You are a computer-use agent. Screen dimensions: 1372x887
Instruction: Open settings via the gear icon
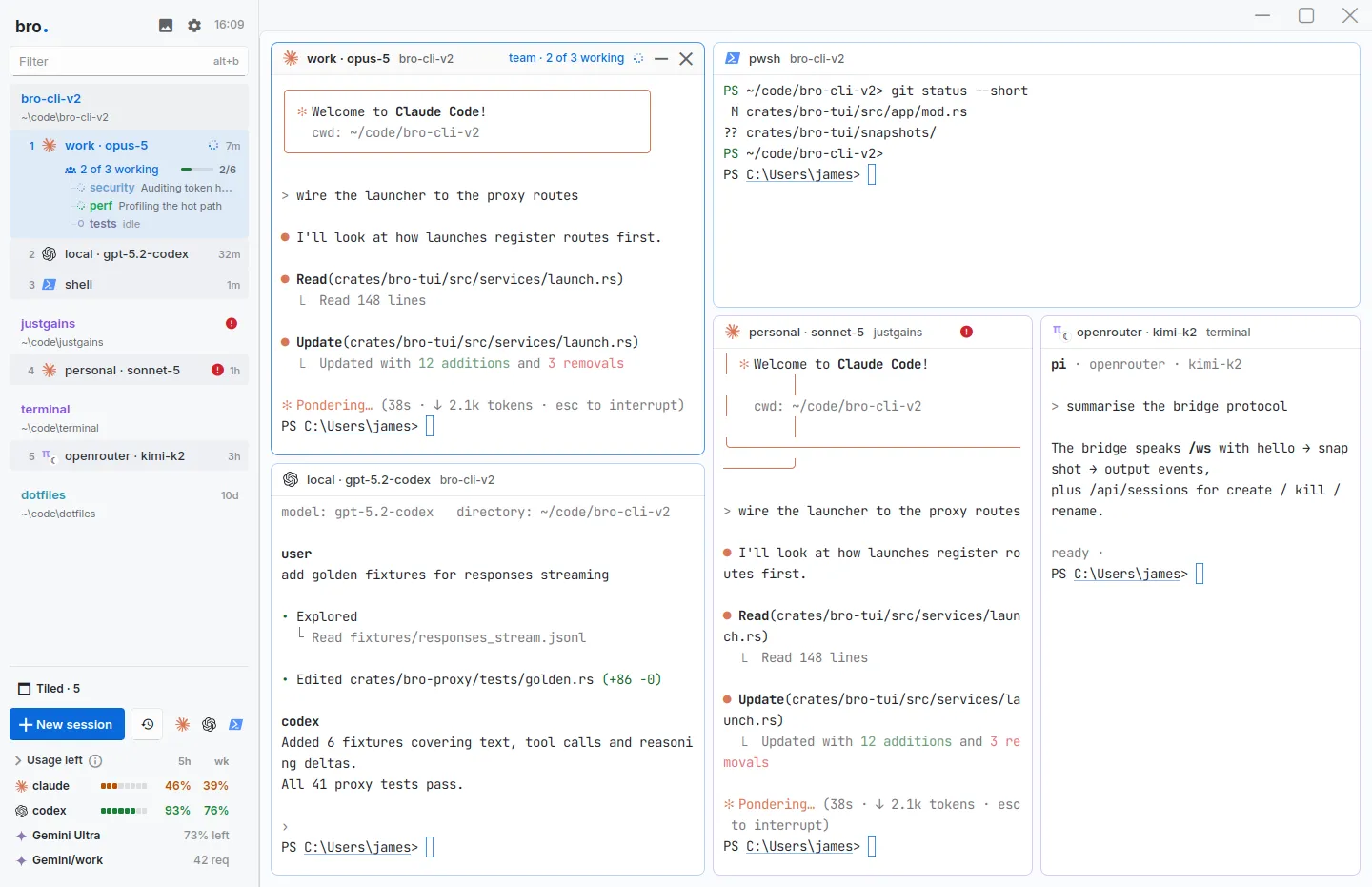tap(194, 26)
